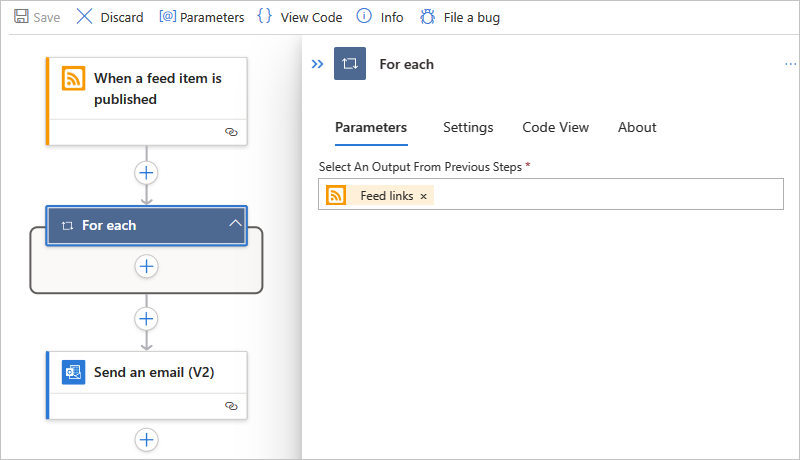
Task: Collapse the For each details panel
Action: pyautogui.click(x=317, y=64)
